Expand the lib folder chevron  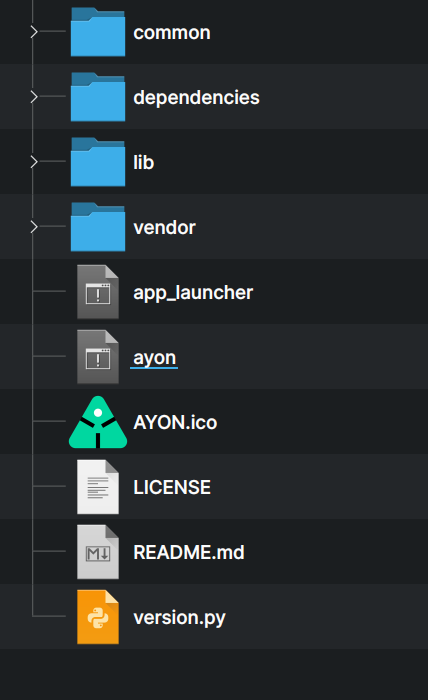(34, 162)
